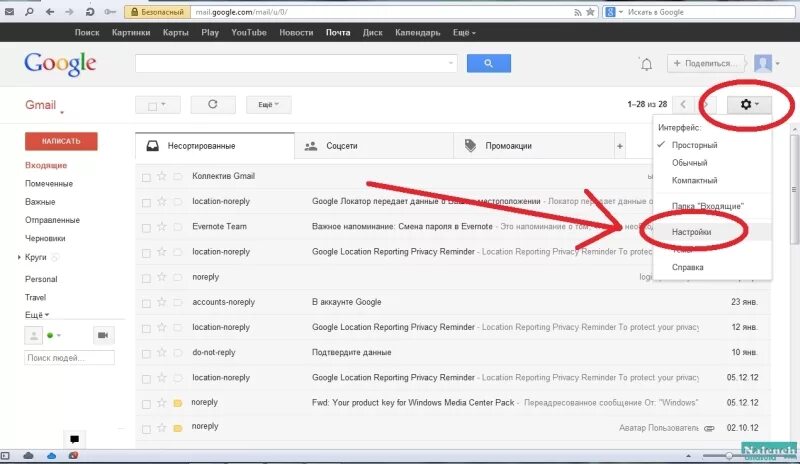The height and width of the screenshot is (464, 800).
Task: Switch to the Соцсети tab
Action: click(x=374, y=146)
